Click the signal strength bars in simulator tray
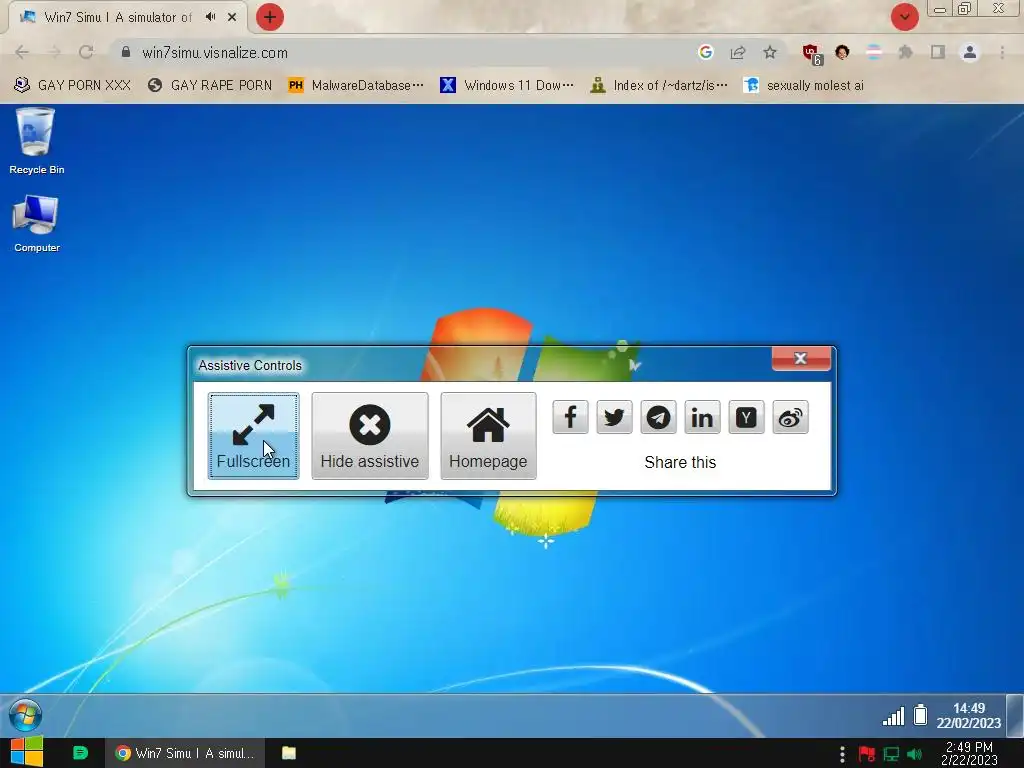 click(893, 716)
